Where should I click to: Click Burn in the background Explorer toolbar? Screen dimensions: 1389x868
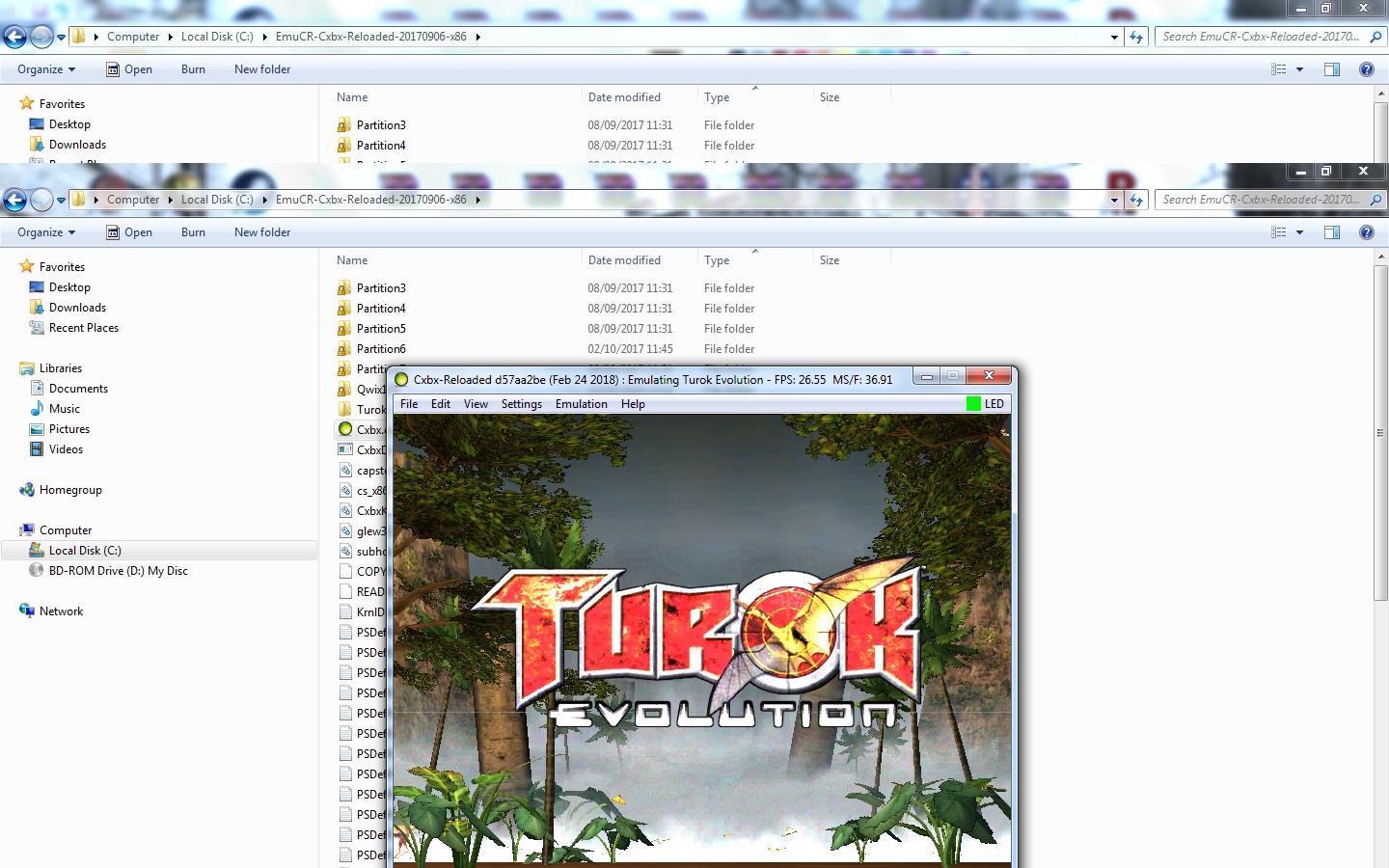193,69
